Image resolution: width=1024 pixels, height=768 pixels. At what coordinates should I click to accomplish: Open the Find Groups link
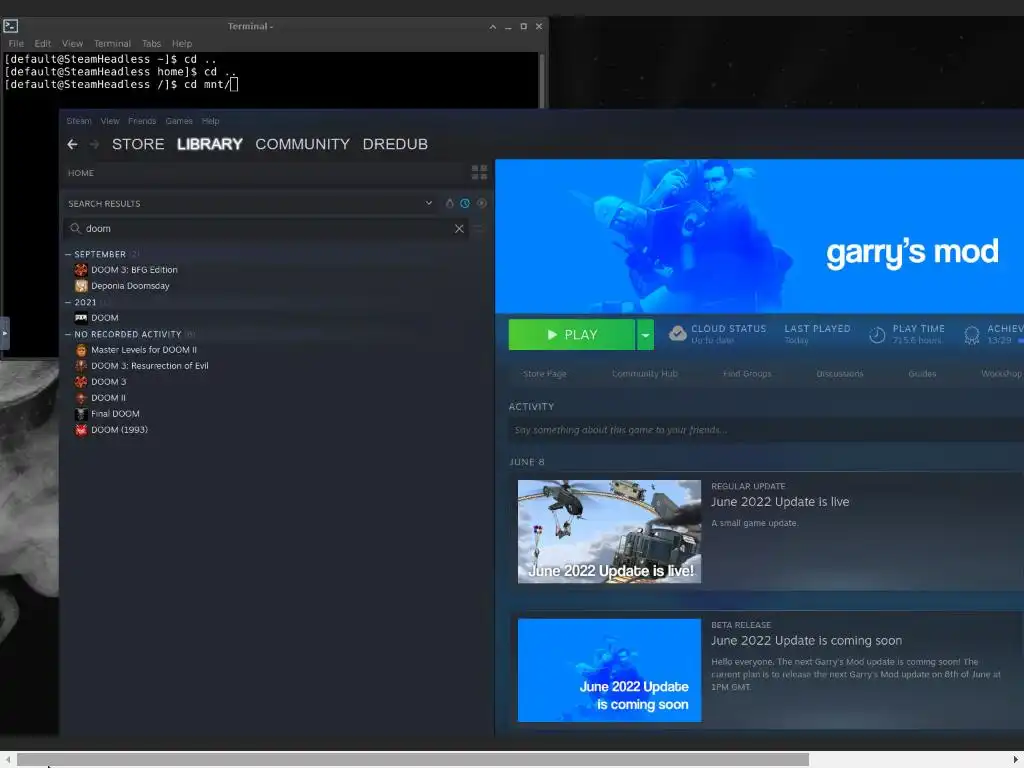click(x=747, y=374)
